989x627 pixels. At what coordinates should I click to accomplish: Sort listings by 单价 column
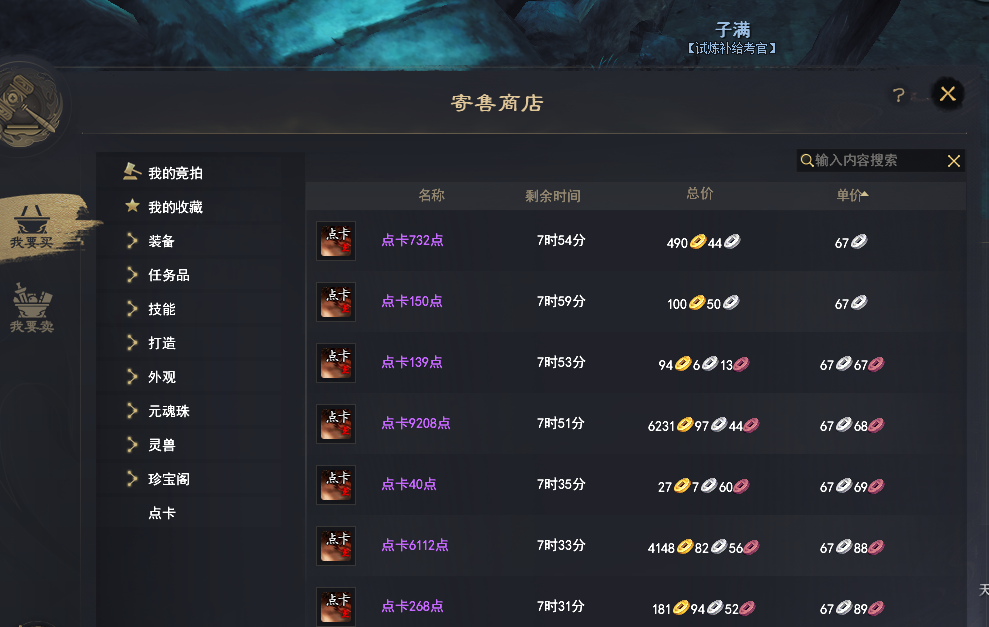(x=852, y=196)
